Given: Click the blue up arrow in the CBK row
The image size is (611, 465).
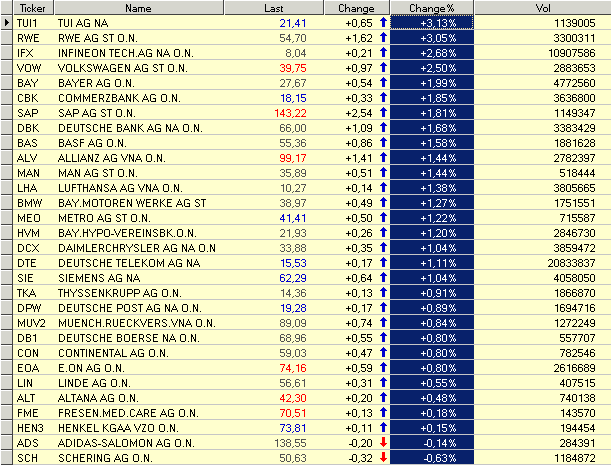Looking at the screenshot, I should pos(383,97).
